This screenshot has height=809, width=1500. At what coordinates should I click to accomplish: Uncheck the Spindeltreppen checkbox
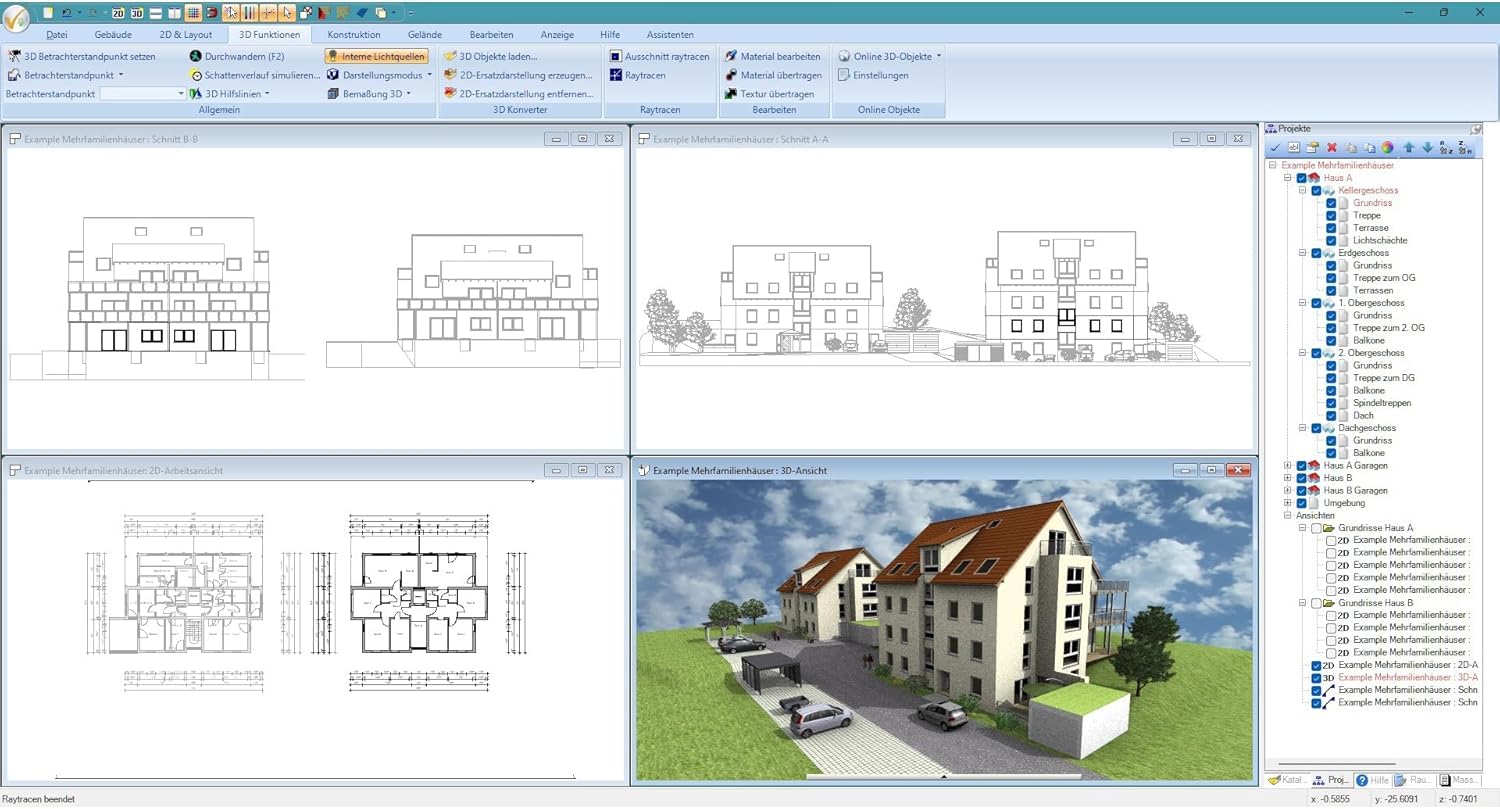click(x=1331, y=403)
